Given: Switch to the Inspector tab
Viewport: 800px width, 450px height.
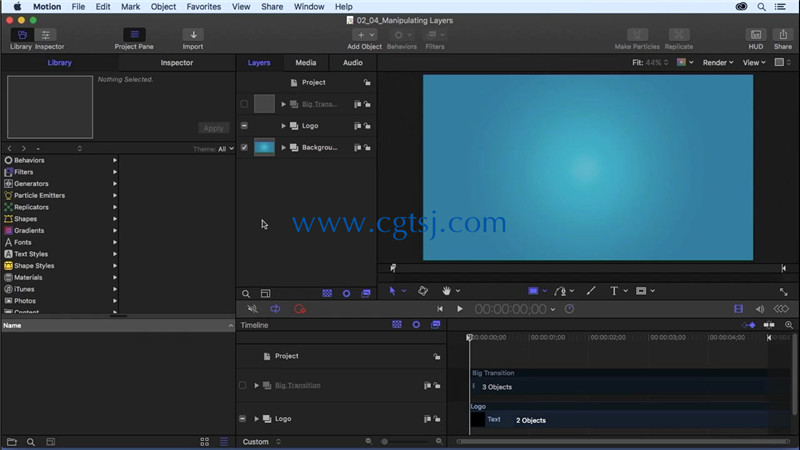Looking at the screenshot, I should tap(177, 63).
